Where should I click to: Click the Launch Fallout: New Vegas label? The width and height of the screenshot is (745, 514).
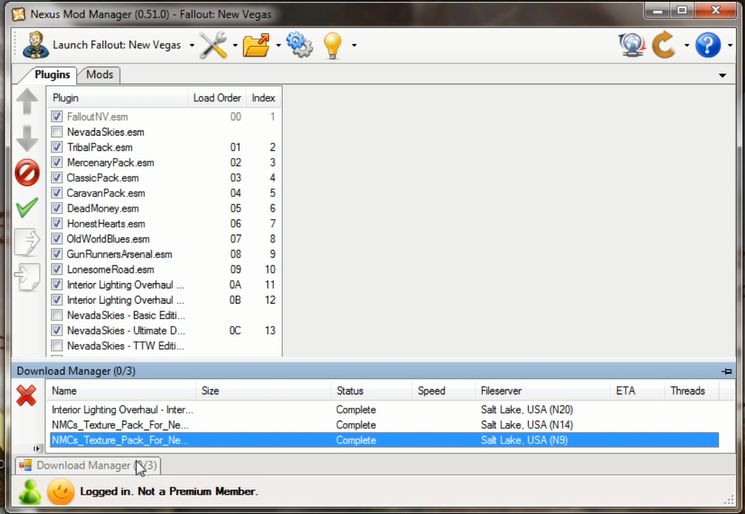[117, 45]
